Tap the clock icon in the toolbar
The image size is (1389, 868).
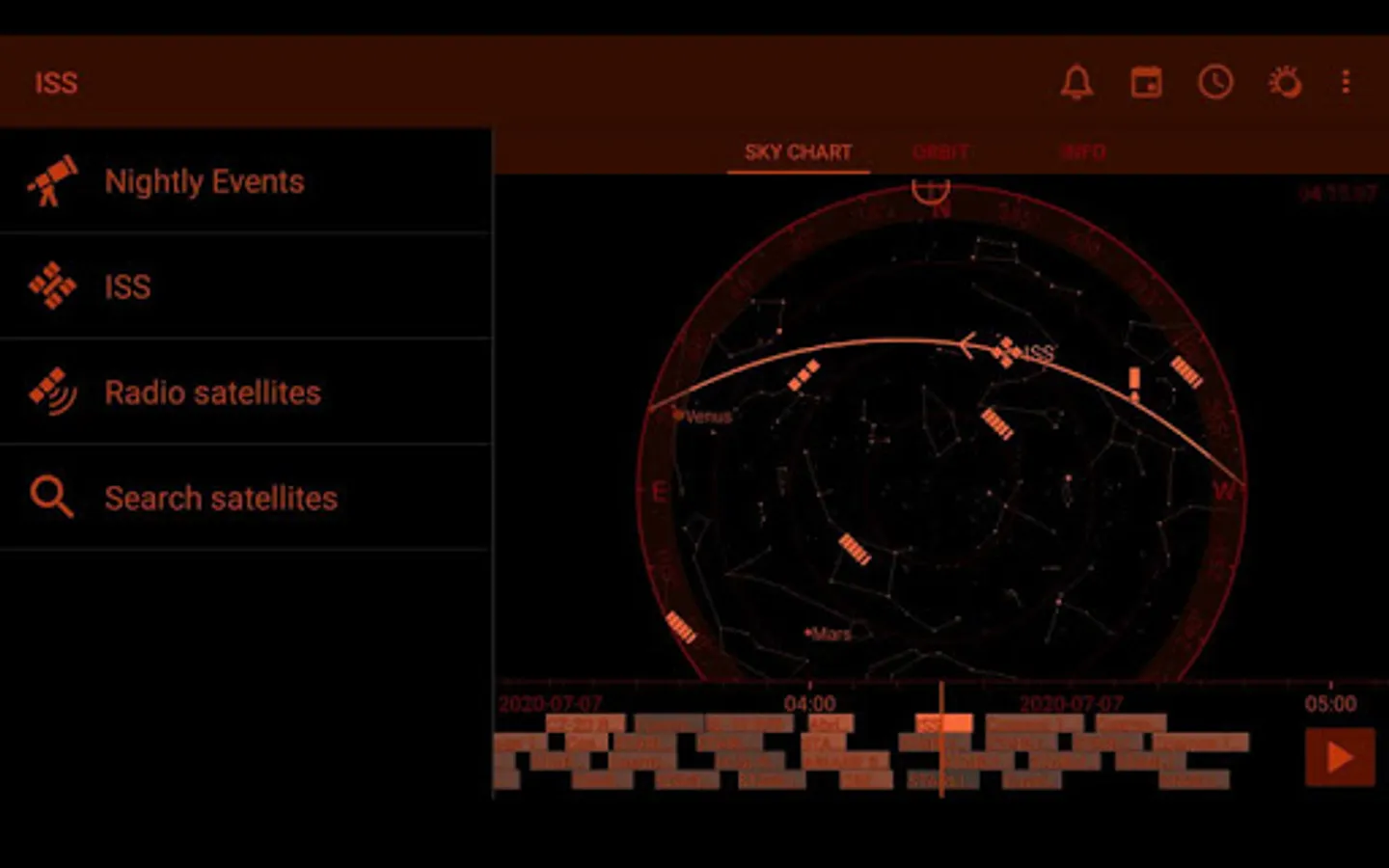pyautogui.click(x=1215, y=82)
